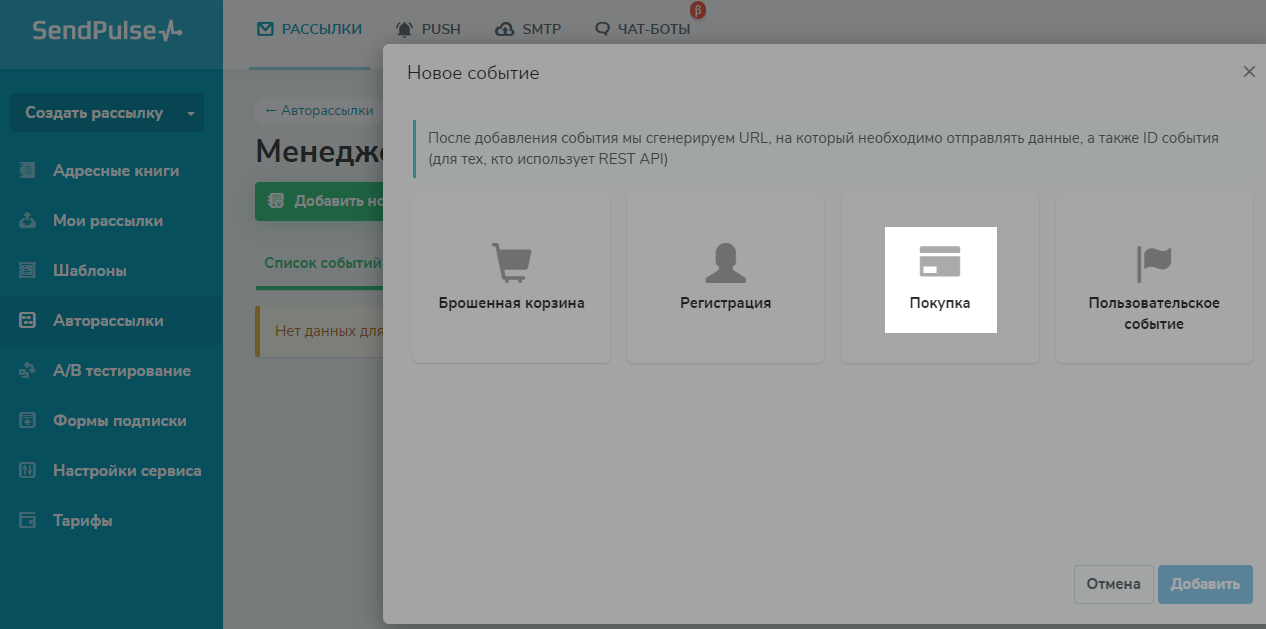Screen dimensions: 1266x629
Task: Open the РАССЫЛКИ tab
Action: 309,29
